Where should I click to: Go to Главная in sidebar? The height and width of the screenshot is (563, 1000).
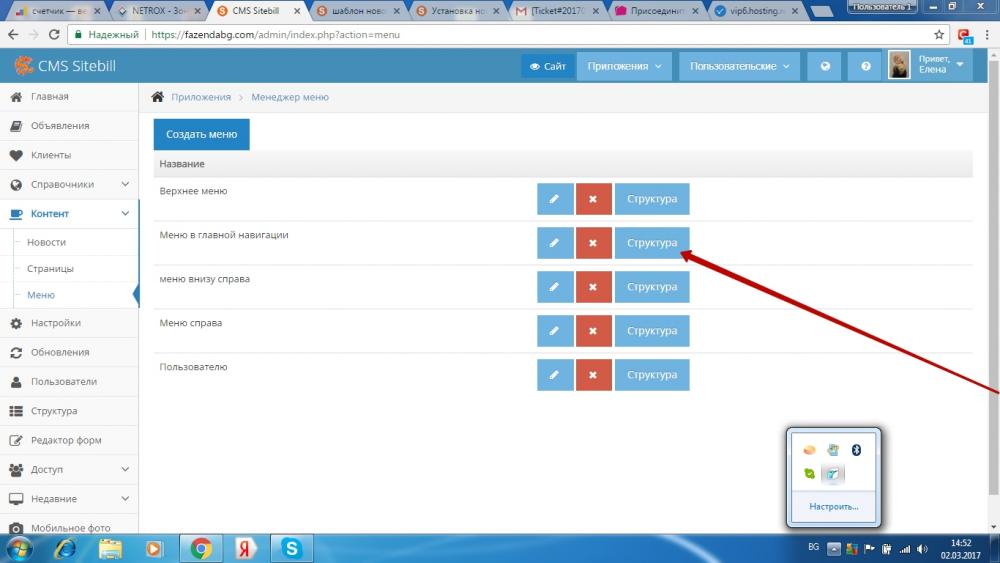69,97
